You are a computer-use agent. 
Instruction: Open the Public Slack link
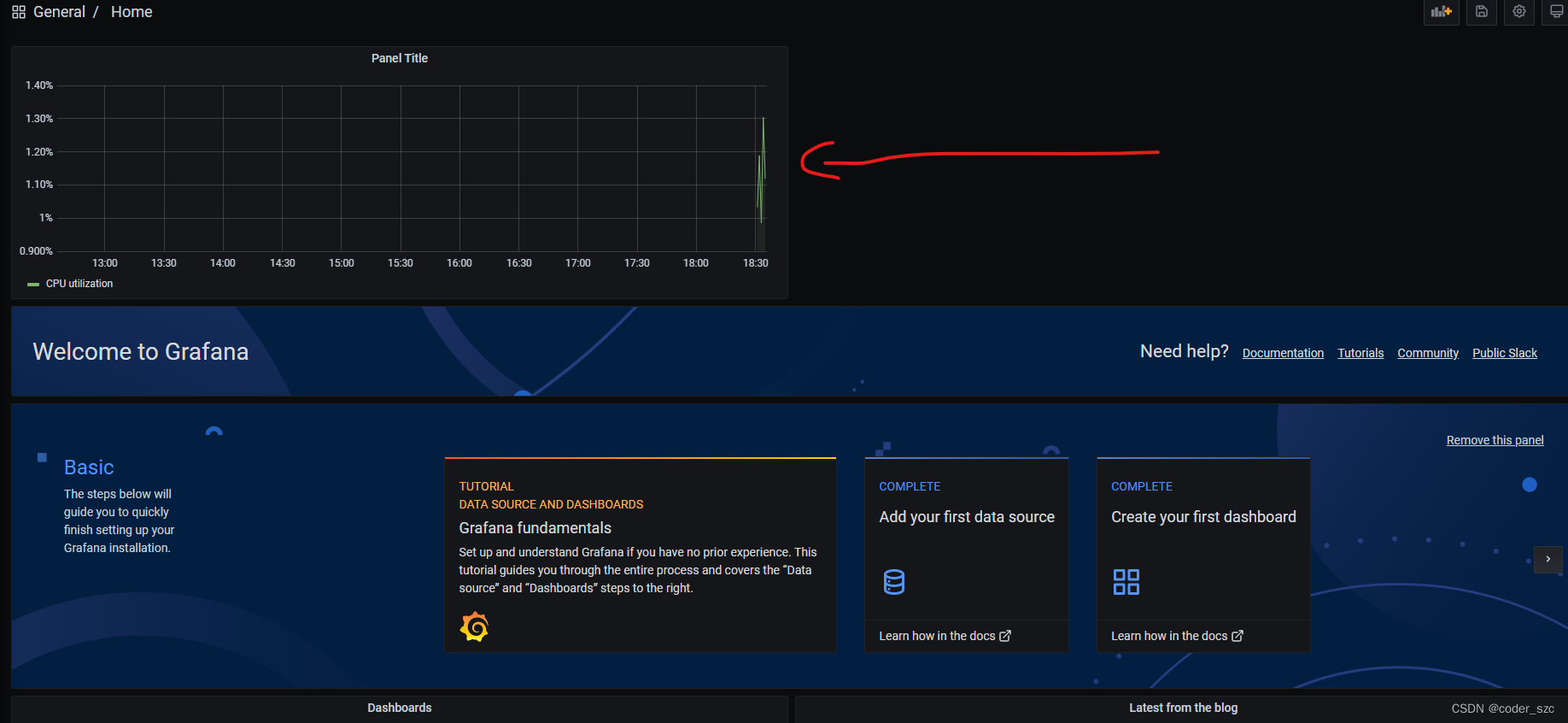[x=1505, y=353]
